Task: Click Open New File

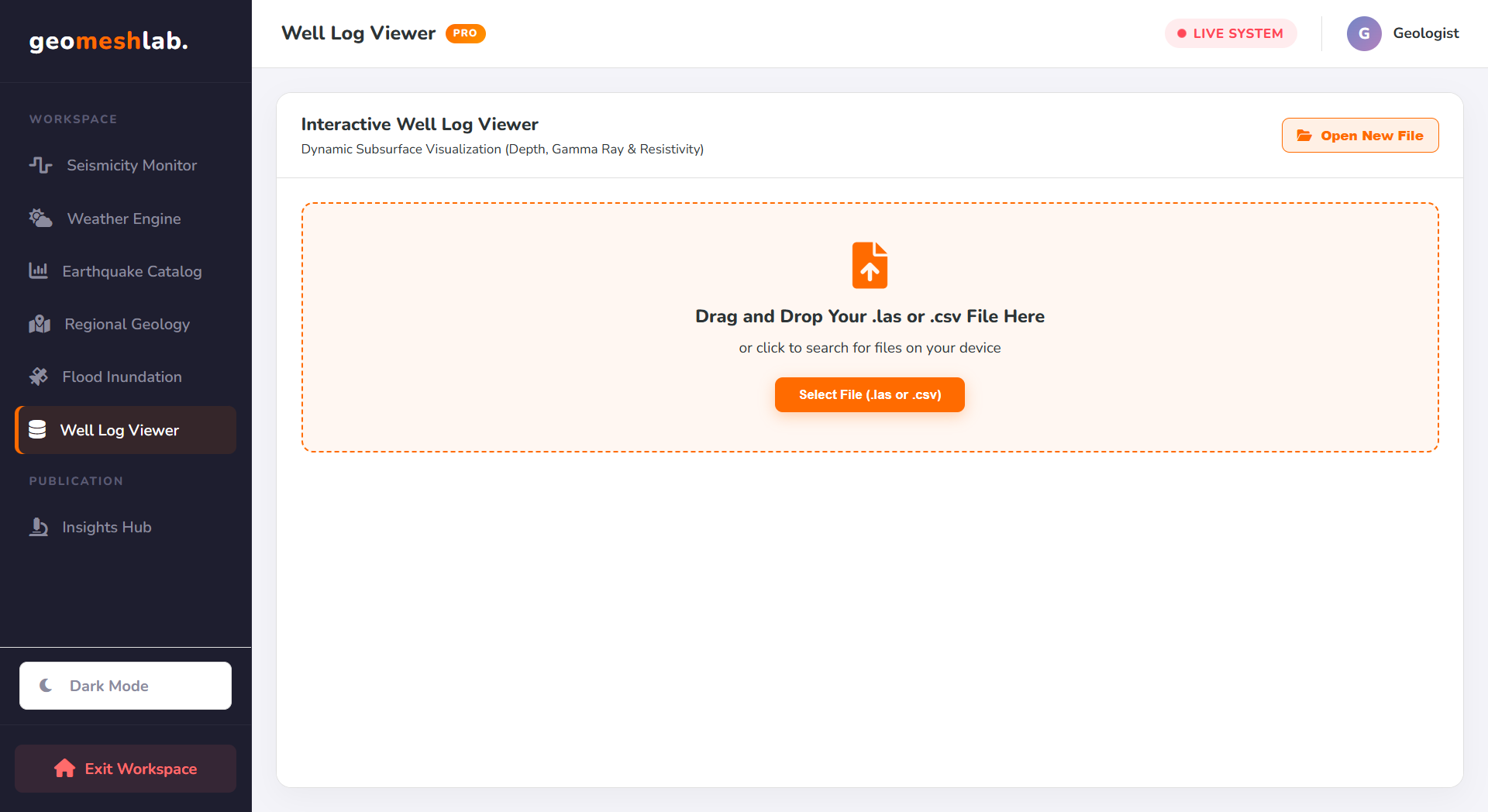Action: pos(1360,136)
